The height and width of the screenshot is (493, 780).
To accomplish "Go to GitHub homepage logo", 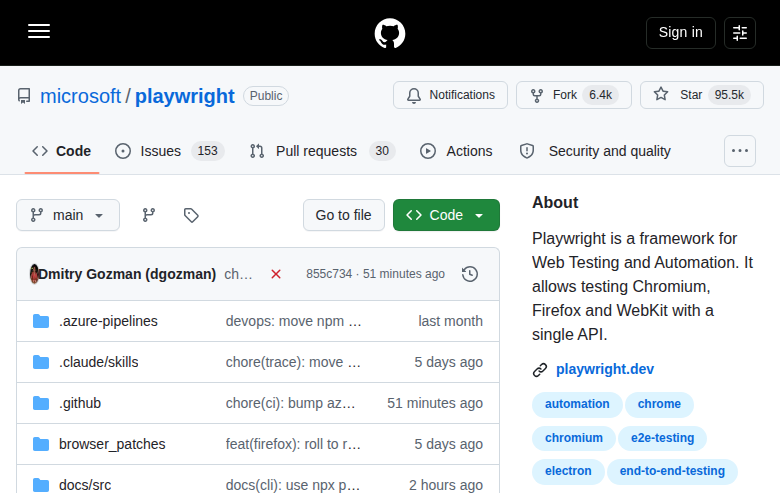I will coord(390,33).
